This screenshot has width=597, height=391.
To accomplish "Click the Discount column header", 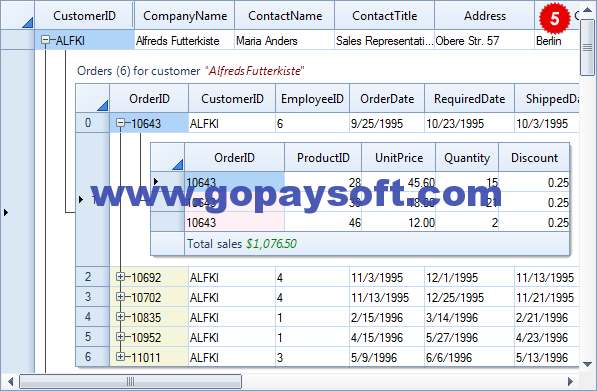I will coord(534,158).
